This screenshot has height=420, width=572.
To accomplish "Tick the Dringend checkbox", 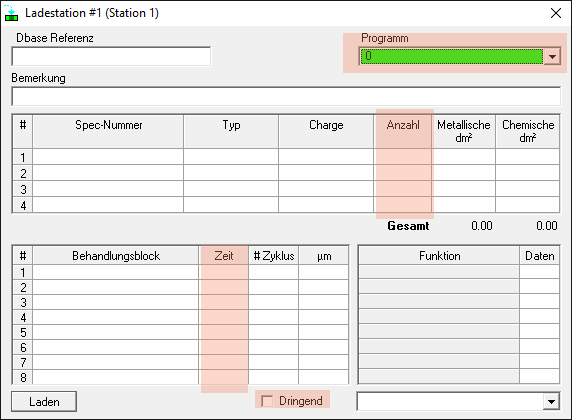I will point(267,401).
